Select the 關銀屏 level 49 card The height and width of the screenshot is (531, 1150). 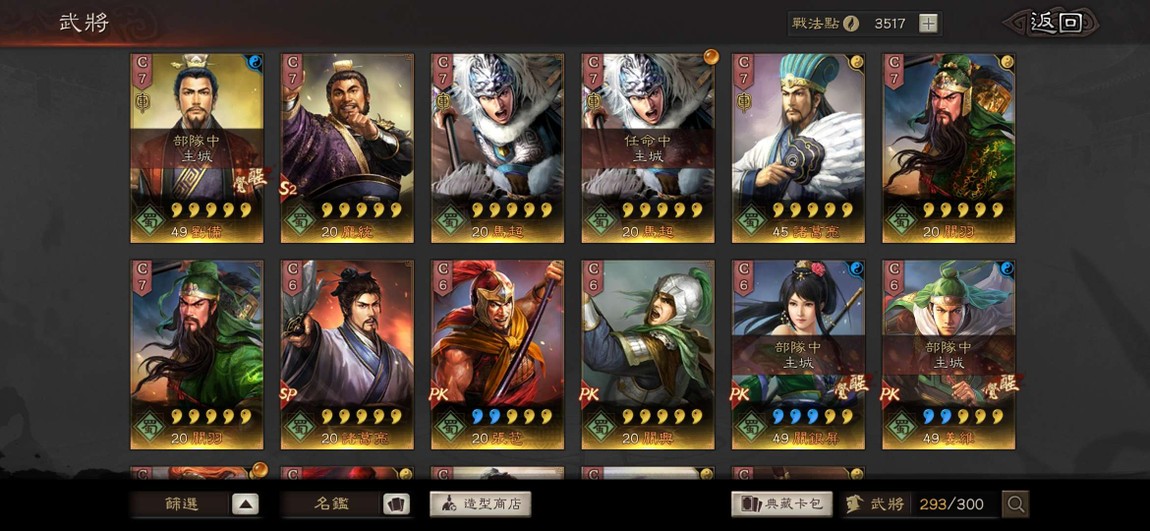pos(798,354)
